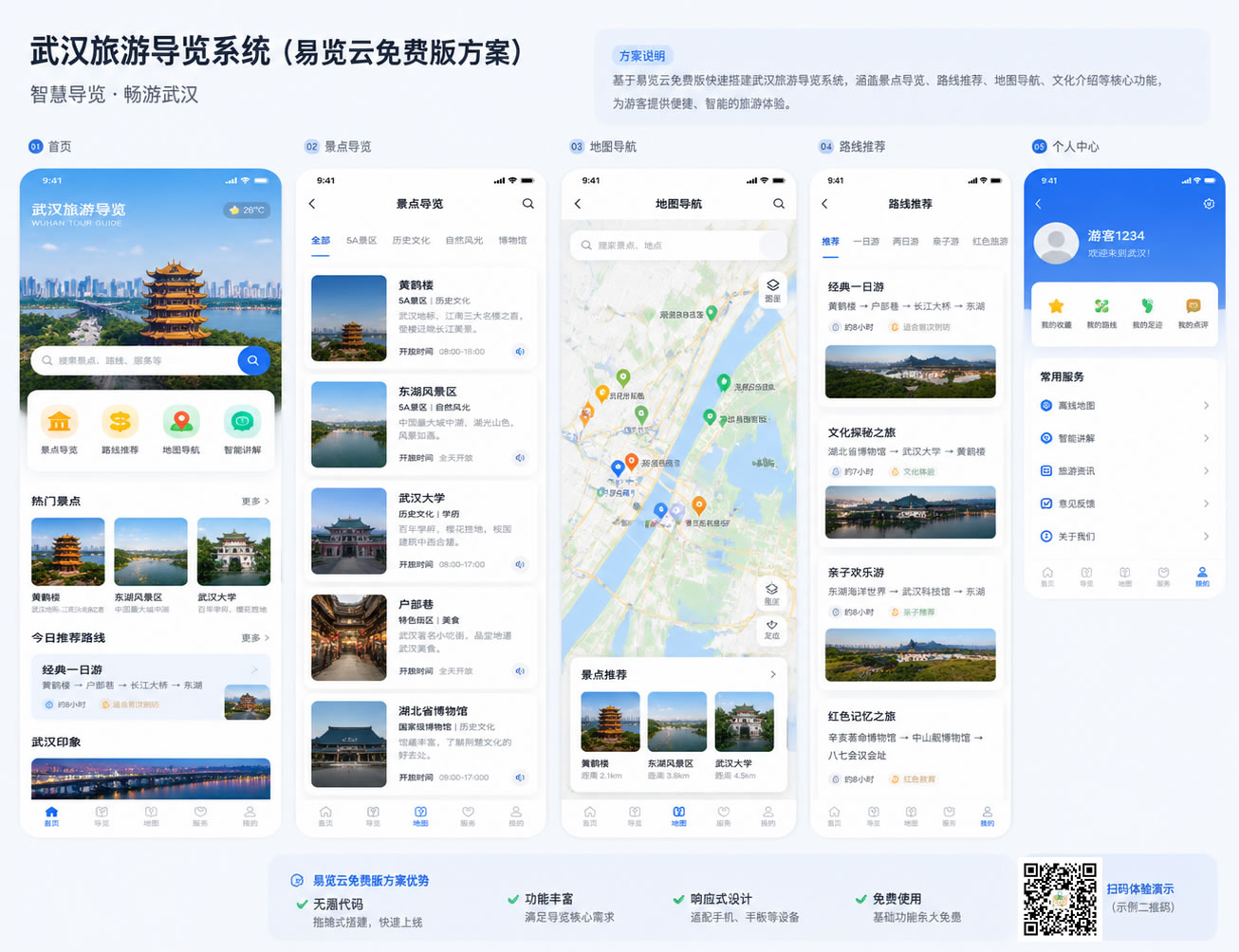Click search icon in 景点导览 header
This screenshot has height=952, width=1239.
tap(527, 204)
